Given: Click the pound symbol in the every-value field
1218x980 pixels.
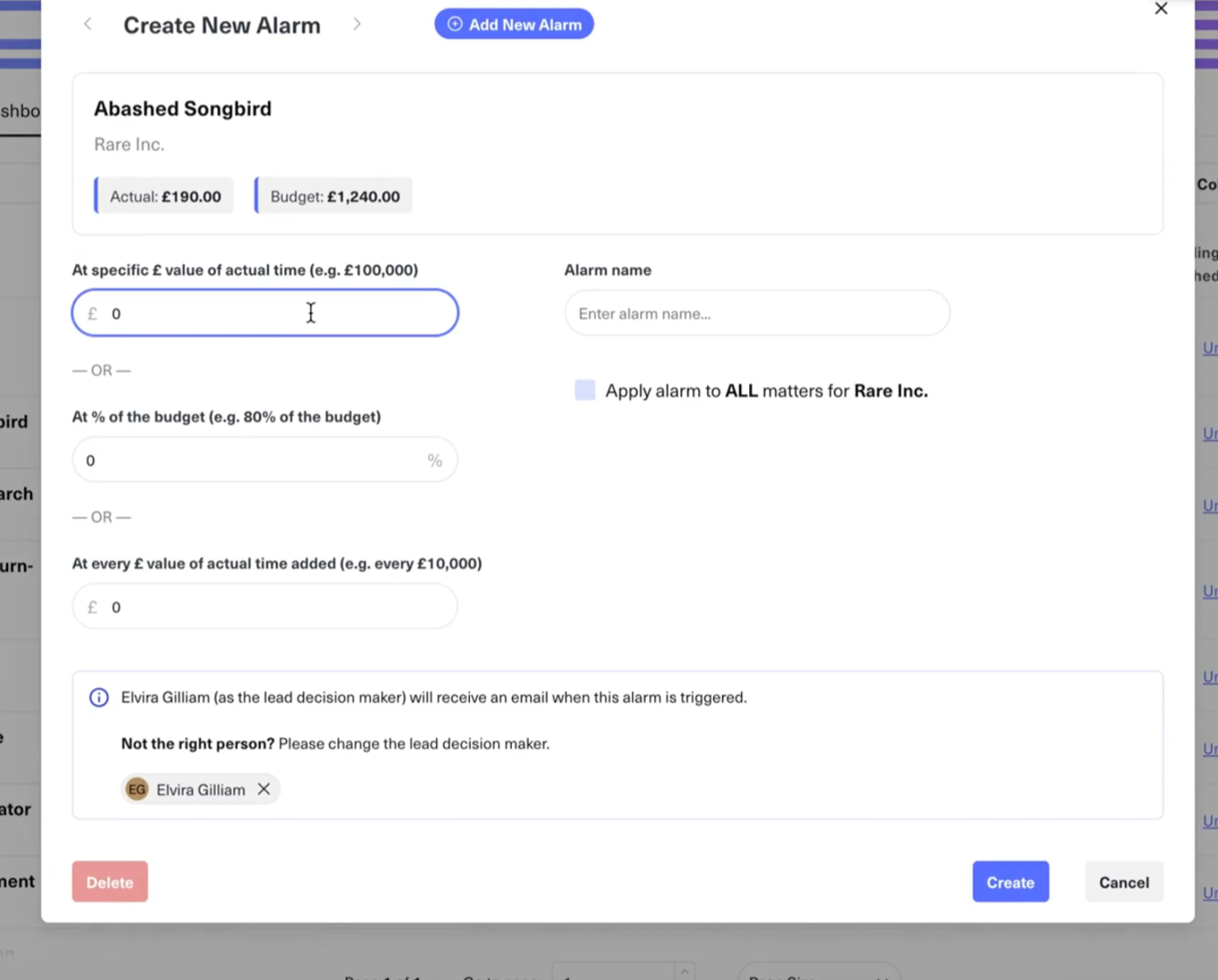Looking at the screenshot, I should click(x=92, y=607).
